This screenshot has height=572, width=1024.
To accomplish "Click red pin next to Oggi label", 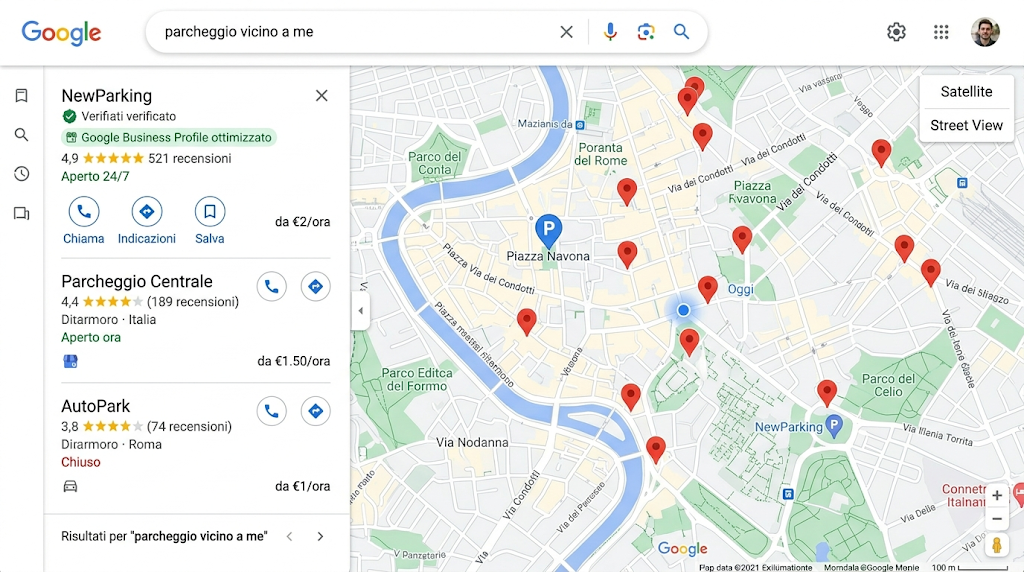I will 707,288.
